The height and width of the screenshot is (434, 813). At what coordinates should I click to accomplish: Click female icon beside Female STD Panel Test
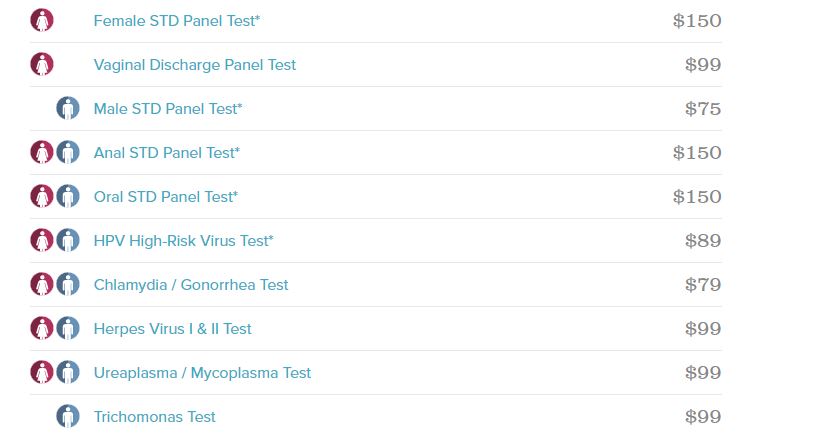click(42, 21)
